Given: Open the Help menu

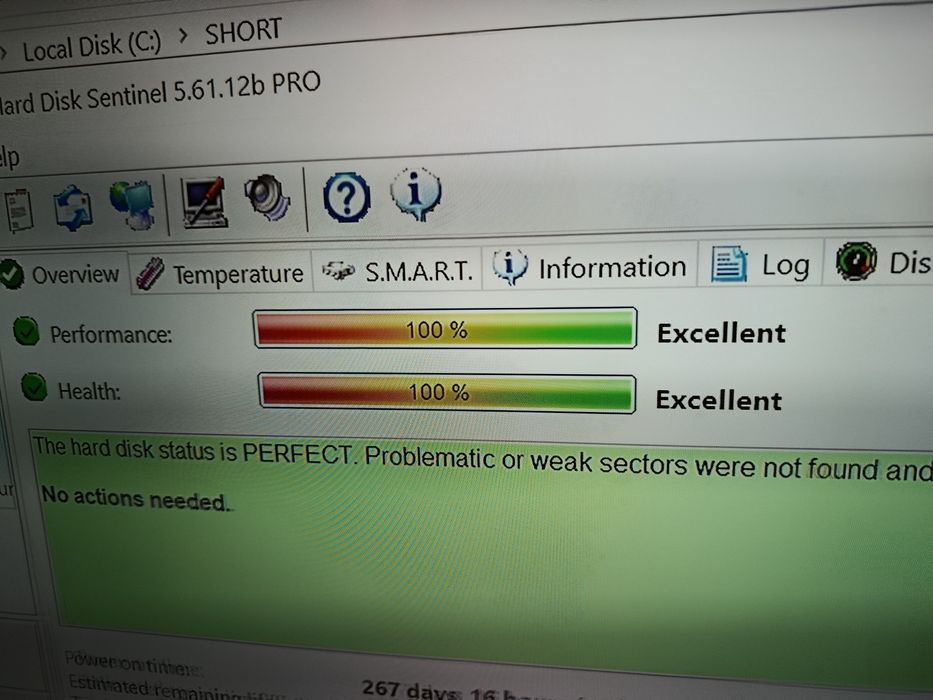Looking at the screenshot, I should [9, 157].
